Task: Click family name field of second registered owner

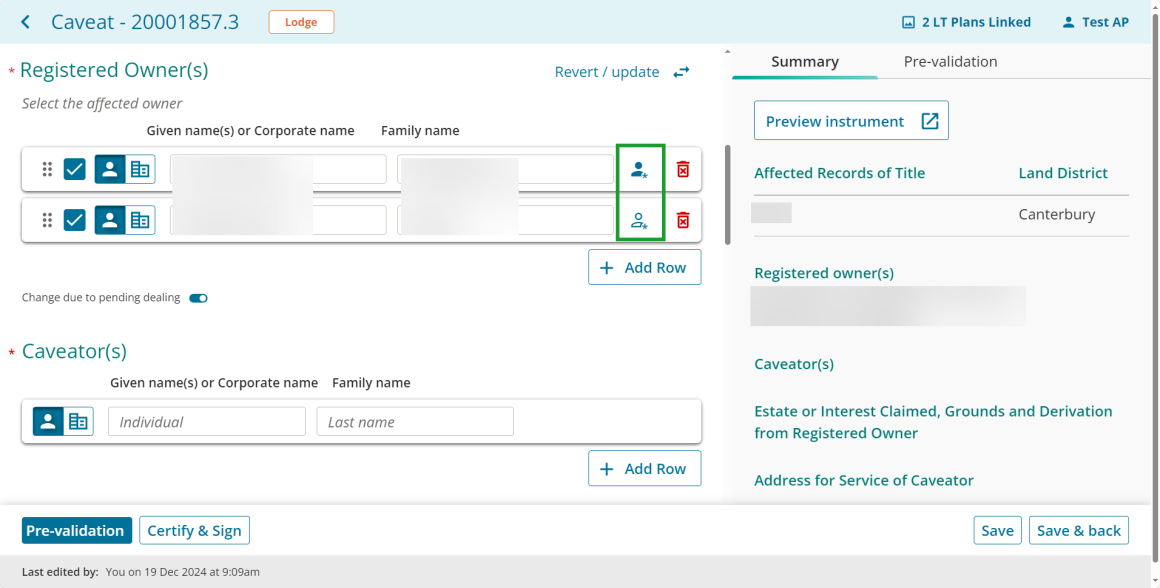Action: 505,220
